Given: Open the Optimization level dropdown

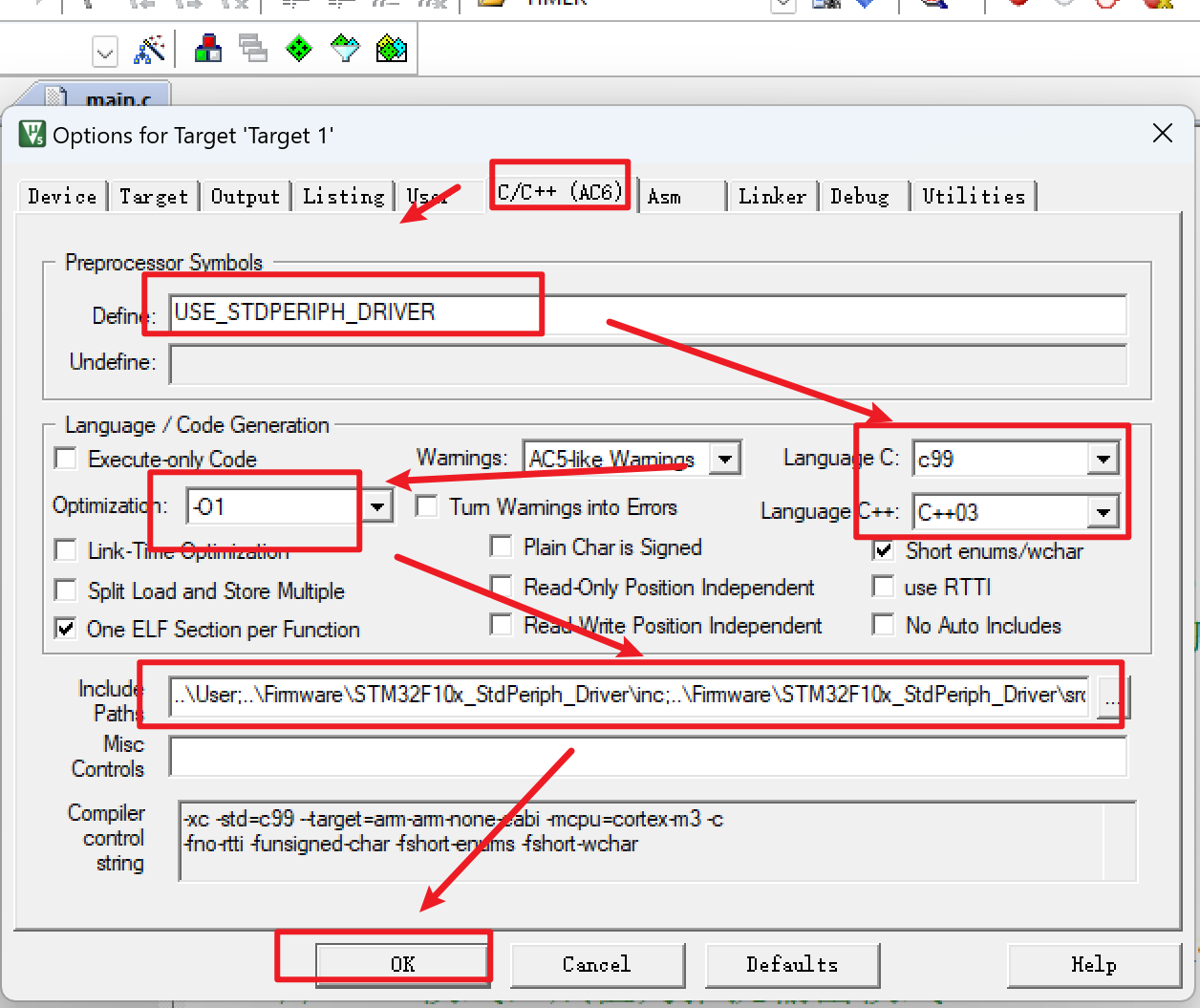Looking at the screenshot, I should coord(377,506).
